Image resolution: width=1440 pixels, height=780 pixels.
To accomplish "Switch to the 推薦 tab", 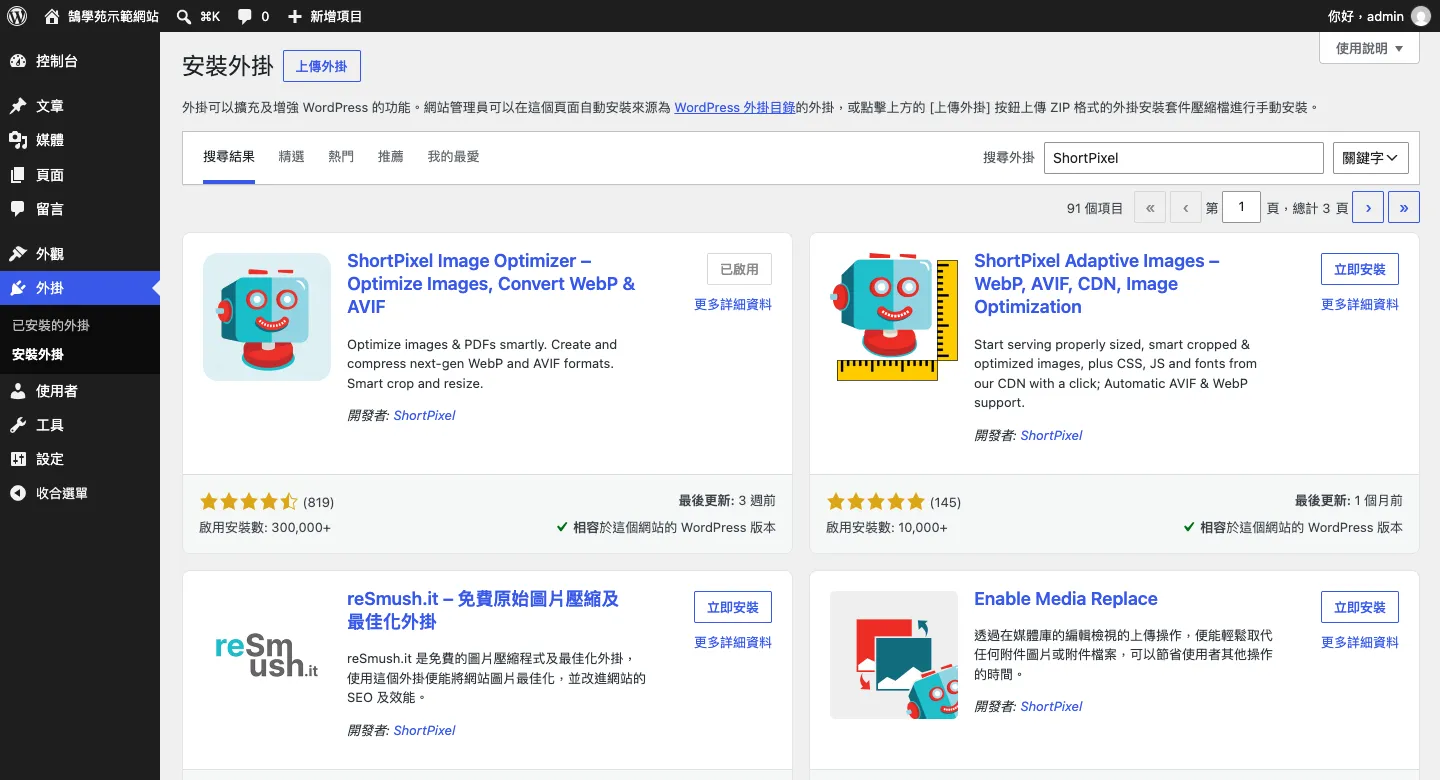I will point(390,157).
